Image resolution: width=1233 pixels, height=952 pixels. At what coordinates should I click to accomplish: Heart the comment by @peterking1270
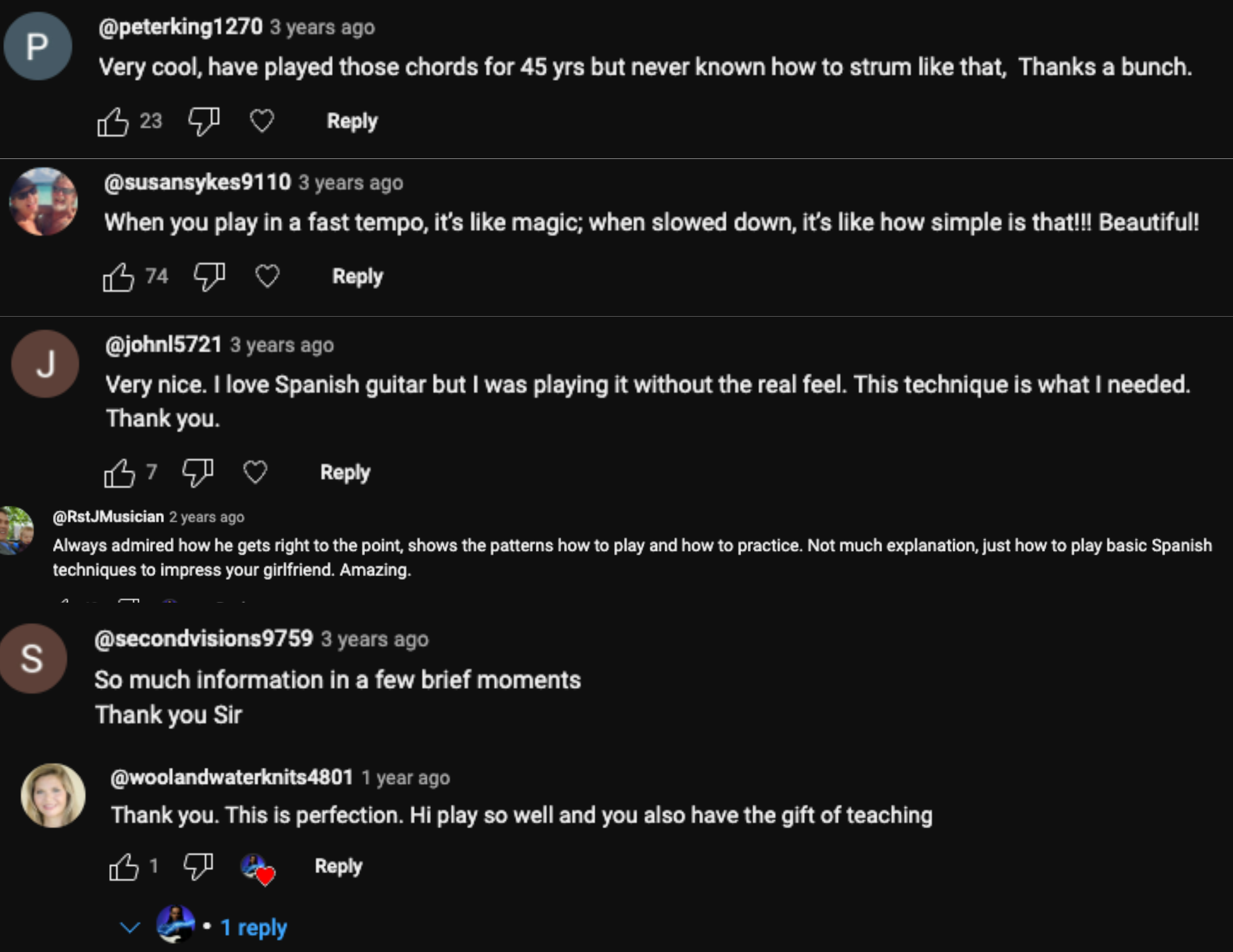262,121
